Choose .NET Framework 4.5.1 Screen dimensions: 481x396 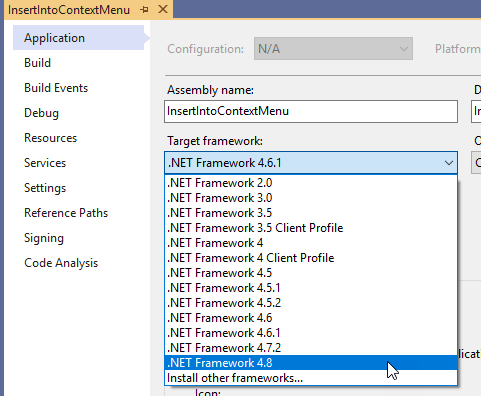pyautogui.click(x=311, y=288)
